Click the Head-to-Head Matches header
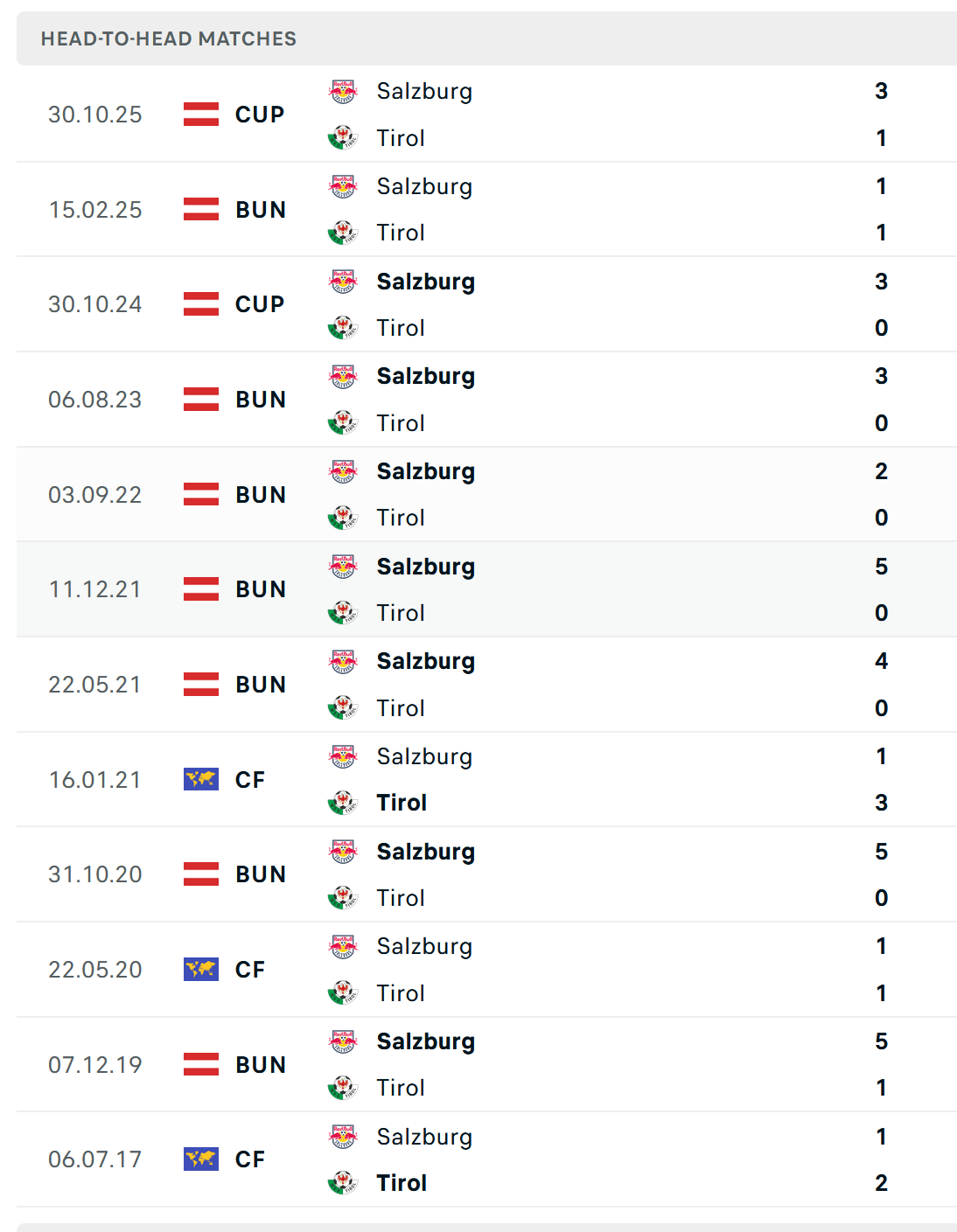Viewport: 957px width, 1232px height. pyautogui.click(x=169, y=39)
